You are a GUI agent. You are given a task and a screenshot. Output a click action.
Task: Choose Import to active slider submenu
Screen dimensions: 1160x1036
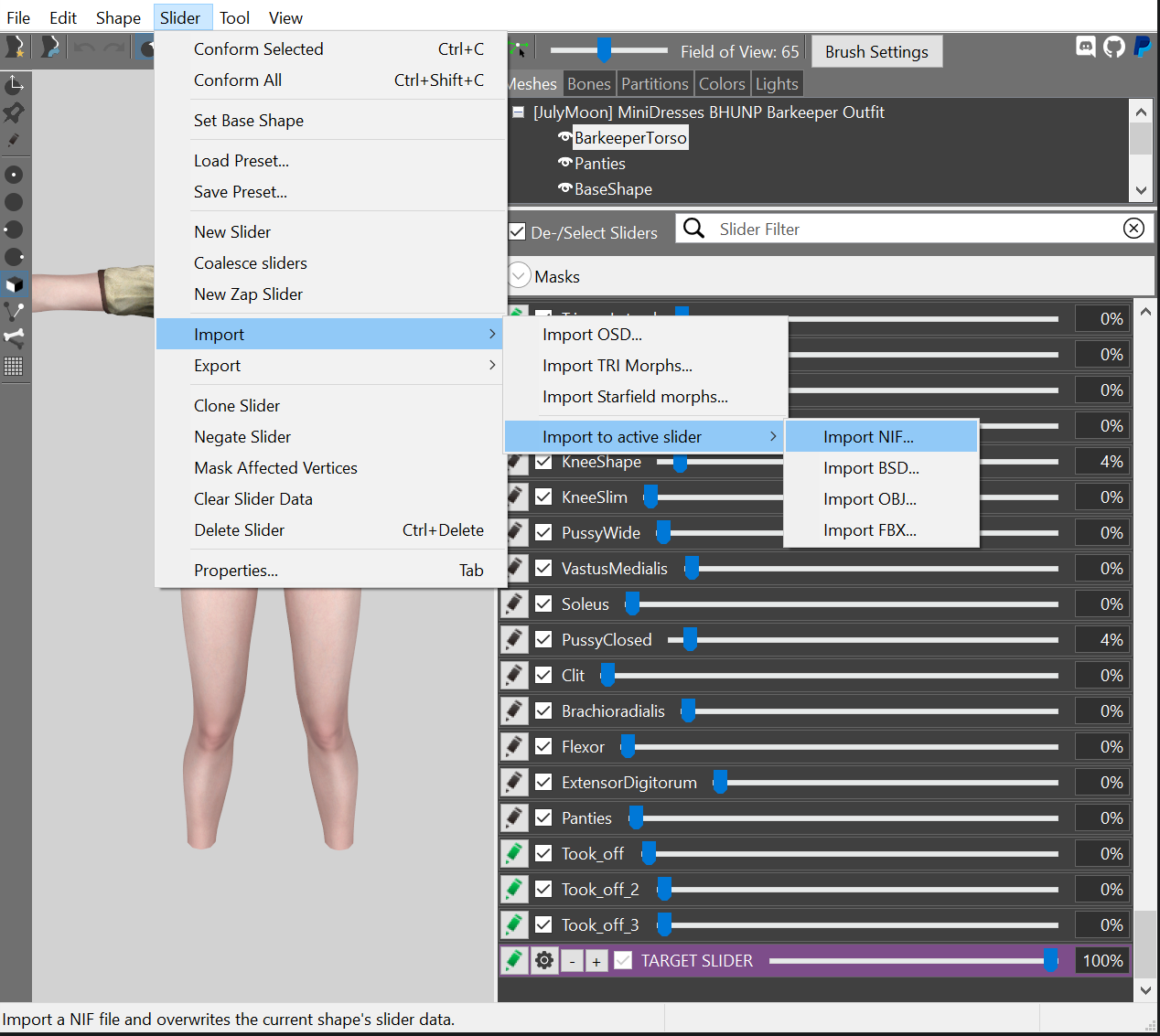(x=646, y=436)
